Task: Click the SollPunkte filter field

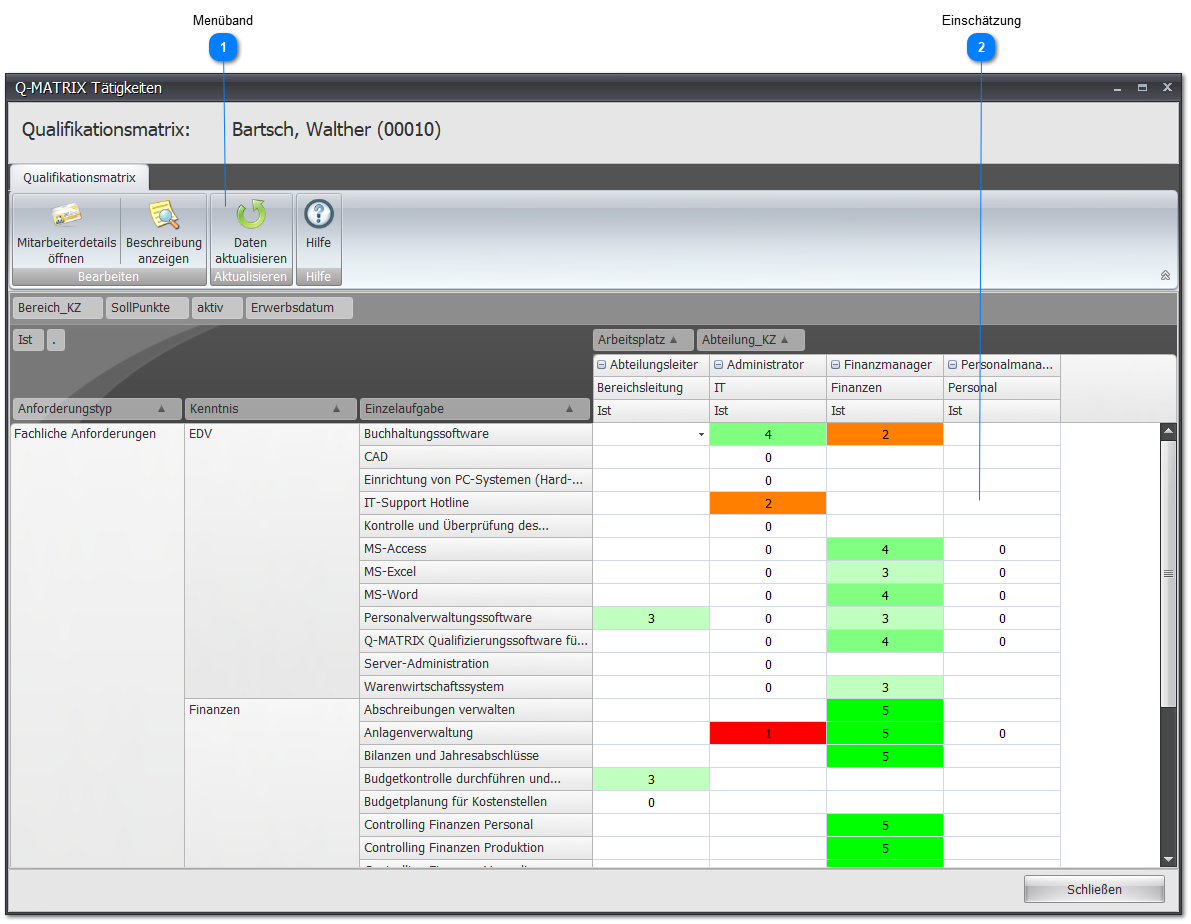Action: pyautogui.click(x=147, y=308)
